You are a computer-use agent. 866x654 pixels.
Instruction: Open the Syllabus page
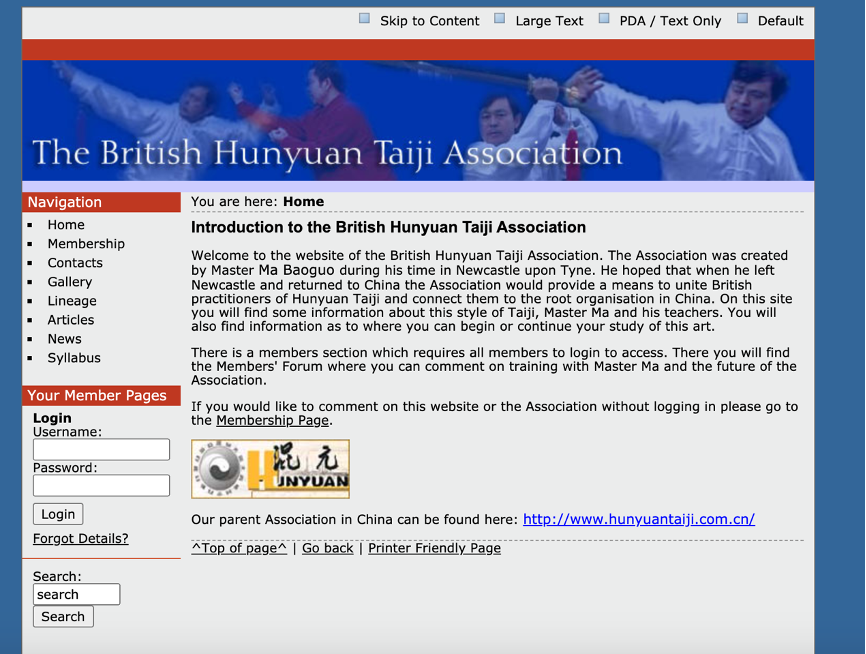click(74, 358)
